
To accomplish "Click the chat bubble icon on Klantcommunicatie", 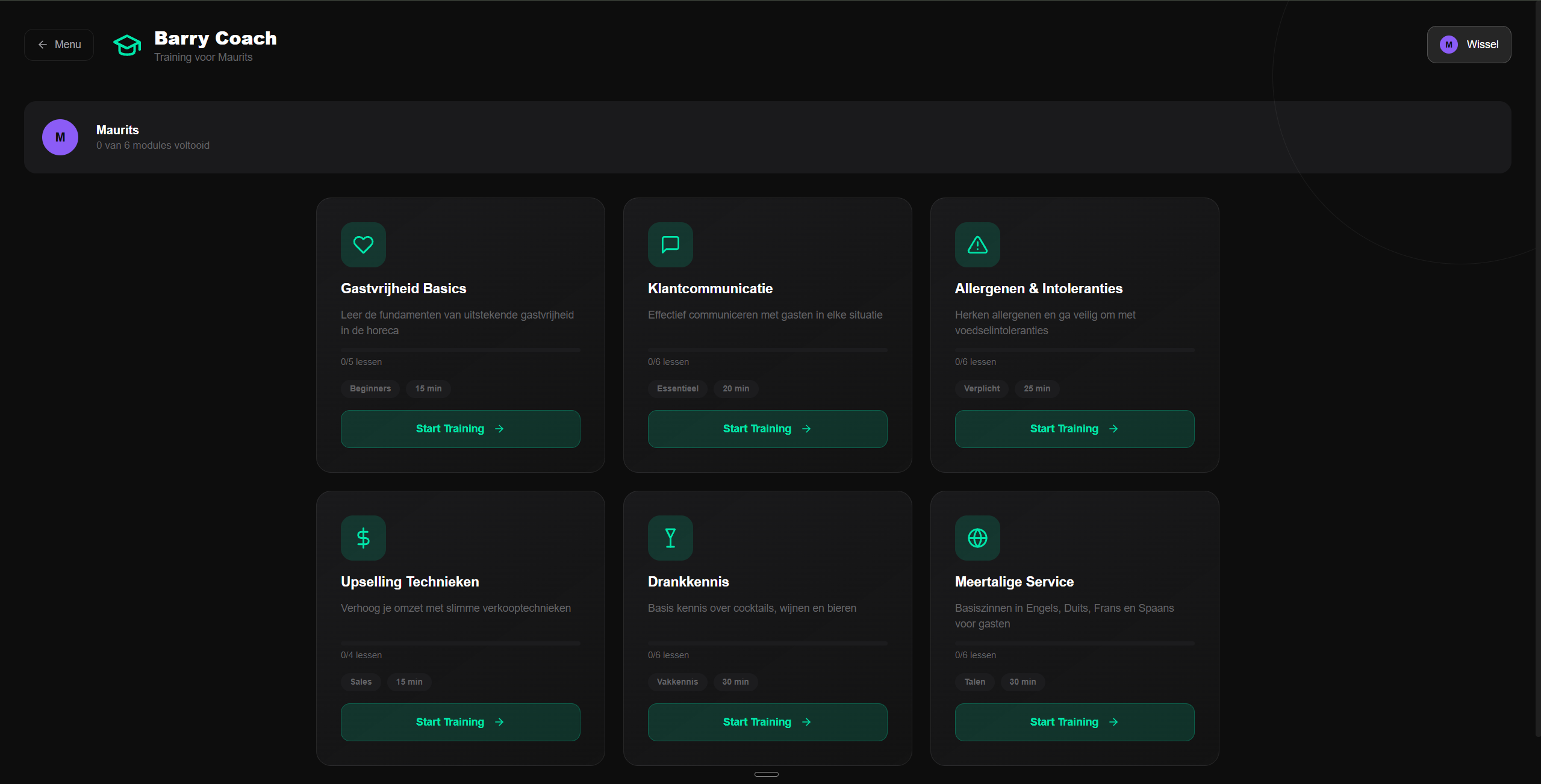I will pyautogui.click(x=670, y=244).
